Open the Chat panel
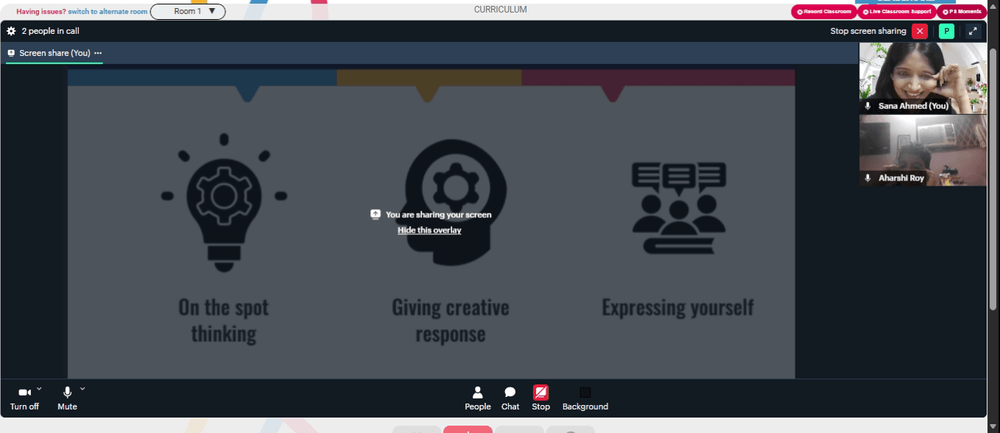The image size is (1000, 433). pos(510,399)
